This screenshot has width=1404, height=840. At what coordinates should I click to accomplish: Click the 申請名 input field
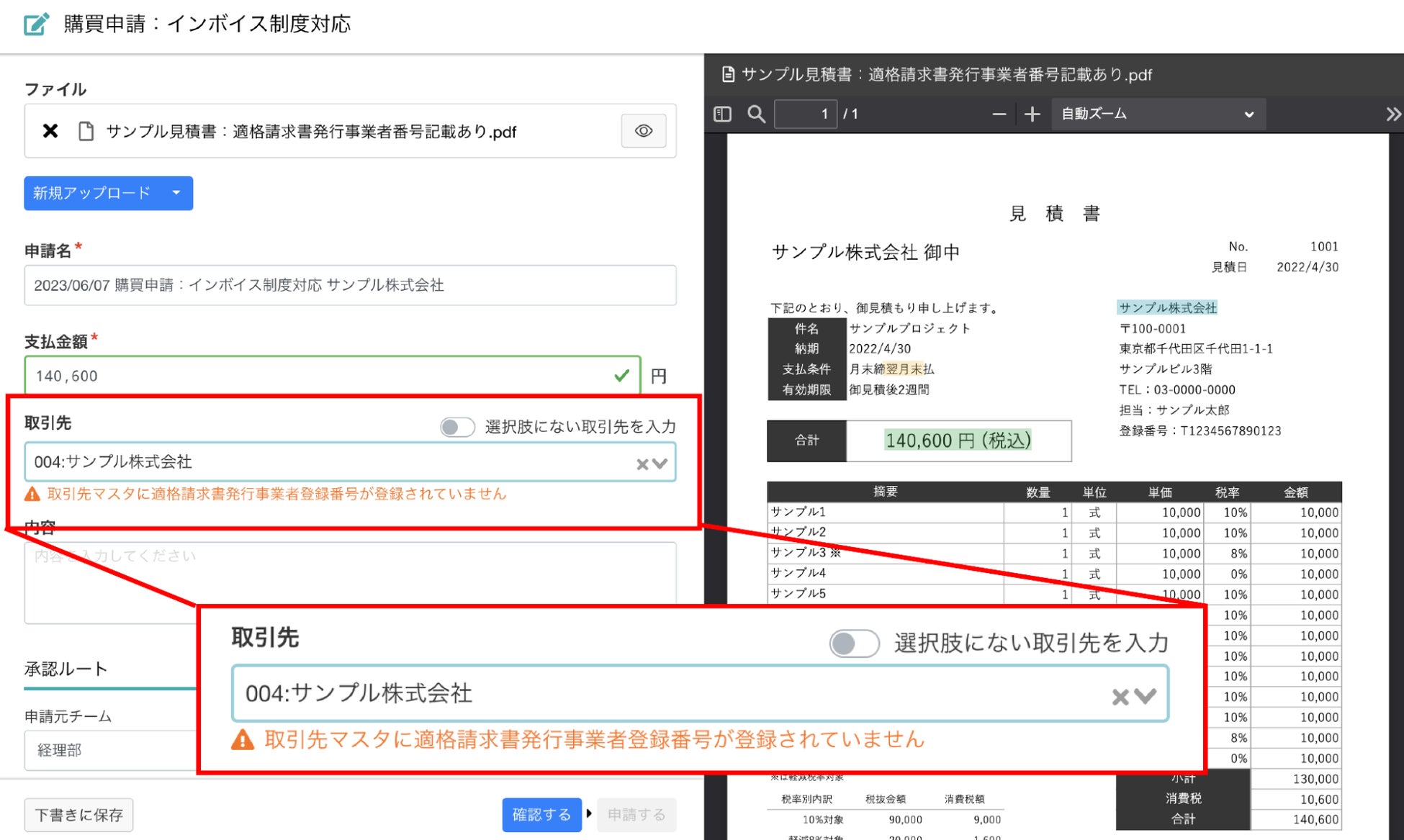coord(350,285)
